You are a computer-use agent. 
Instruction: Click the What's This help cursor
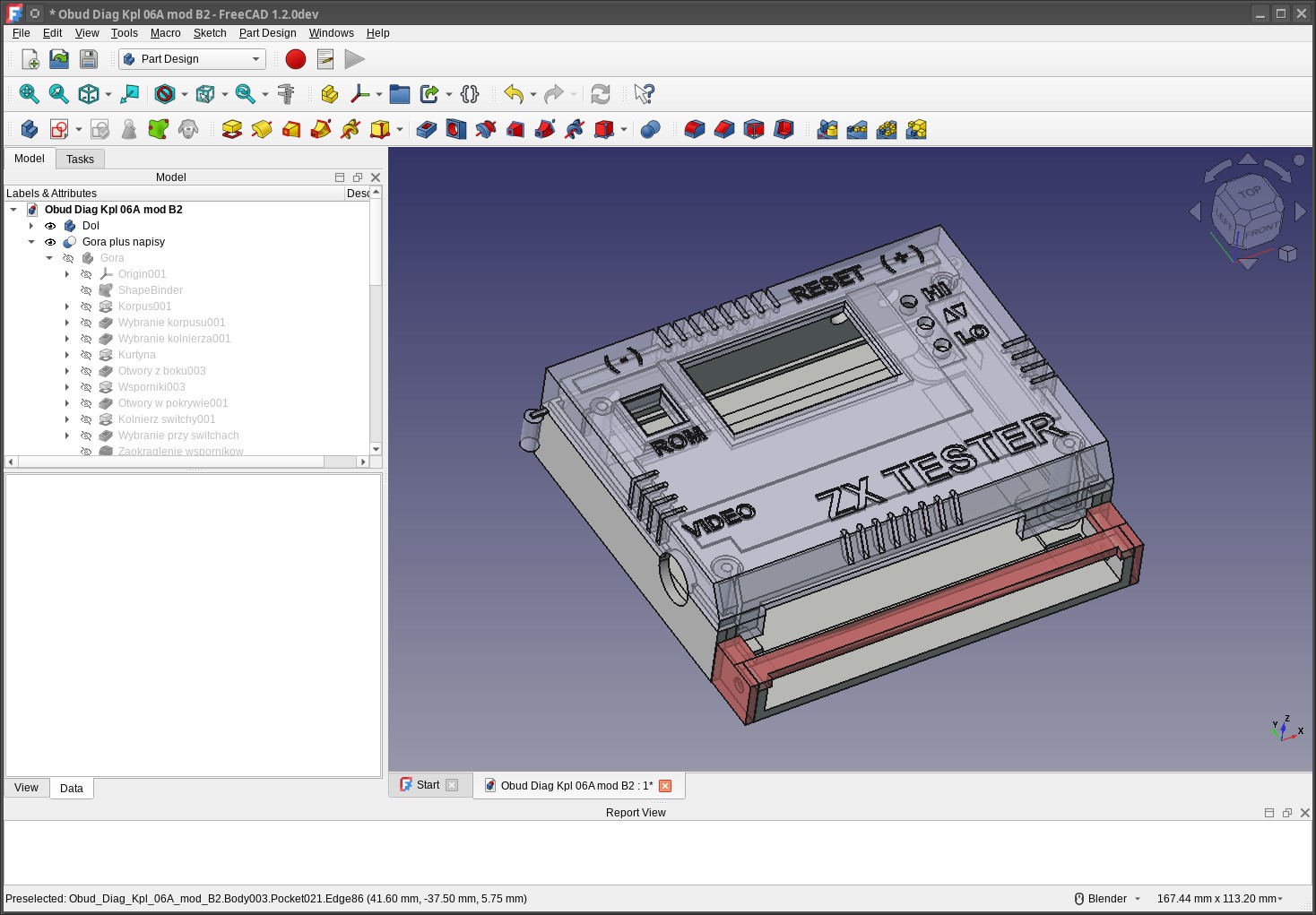[644, 94]
